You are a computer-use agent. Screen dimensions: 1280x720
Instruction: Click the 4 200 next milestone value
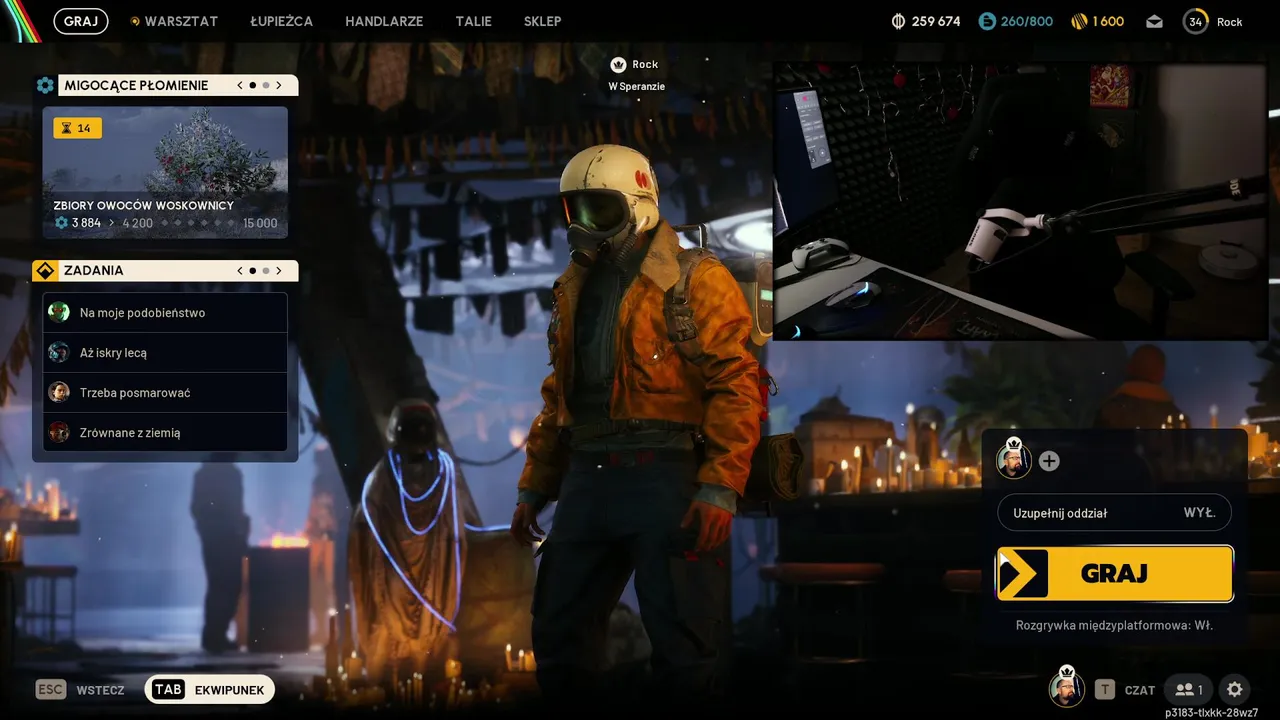point(138,223)
